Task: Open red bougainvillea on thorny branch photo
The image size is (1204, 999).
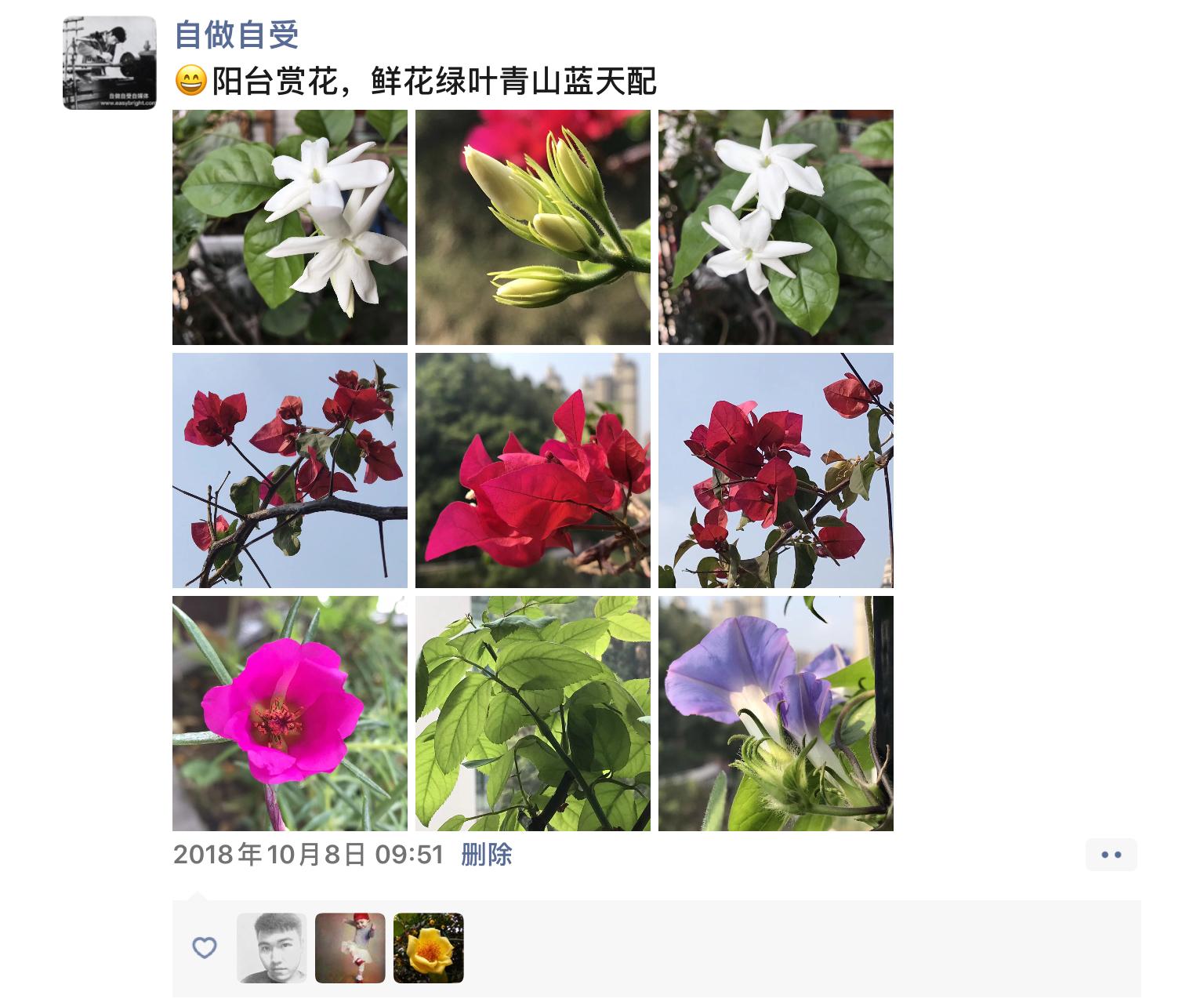Action: pos(290,470)
